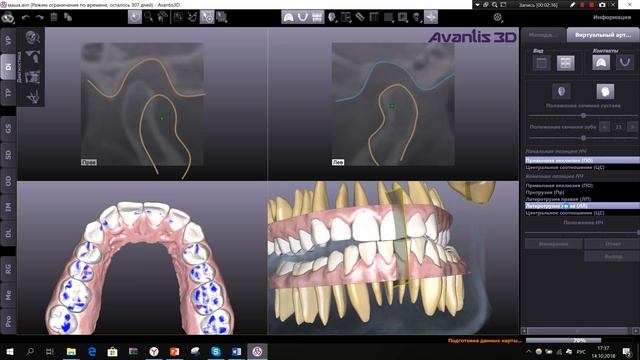Open the RG sidebar module
The width and height of the screenshot is (640, 360).
[x=8, y=269]
